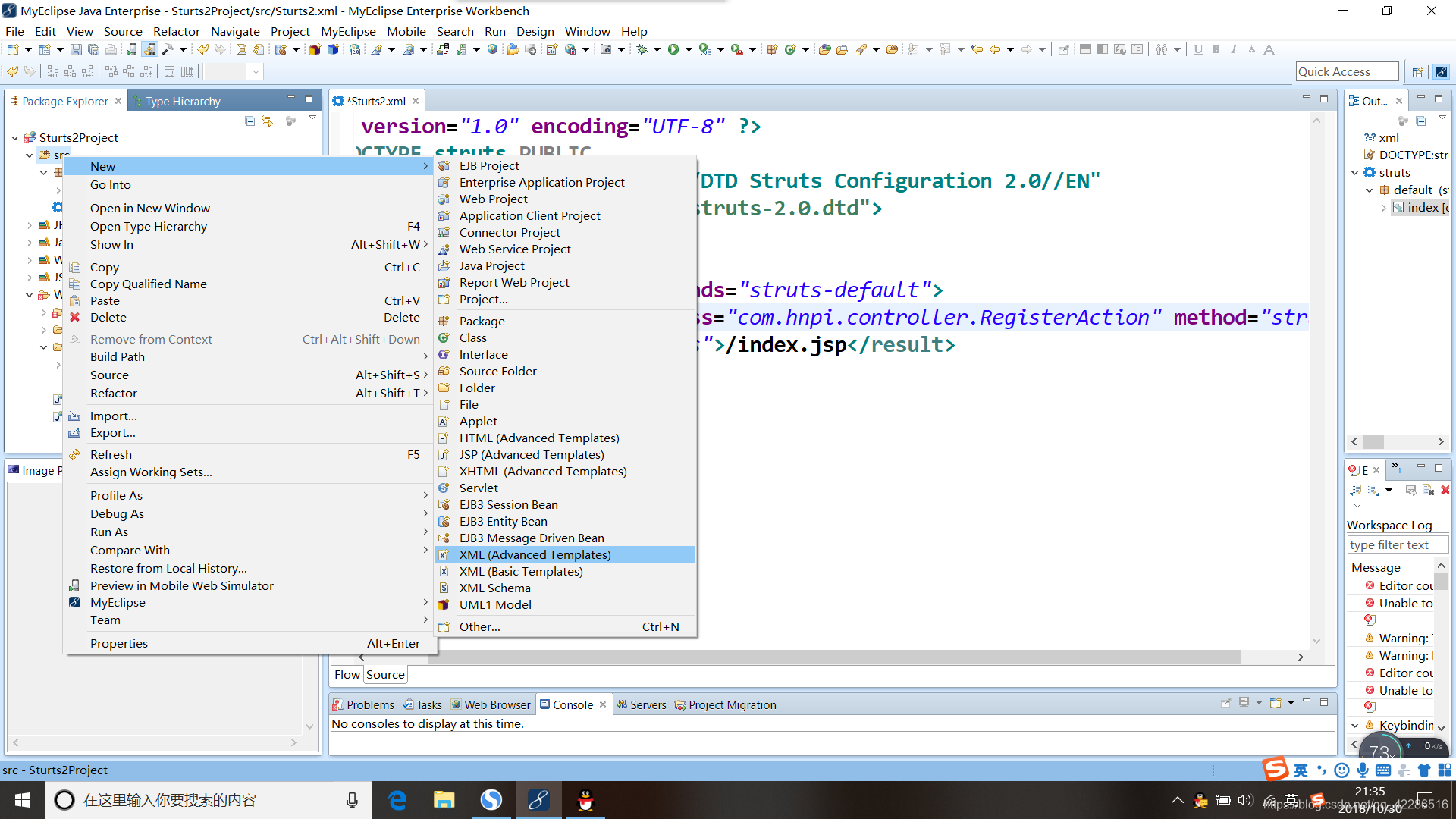Viewport: 1456px width, 819px height.
Task: Select Build Path in context menu
Action: (249, 357)
